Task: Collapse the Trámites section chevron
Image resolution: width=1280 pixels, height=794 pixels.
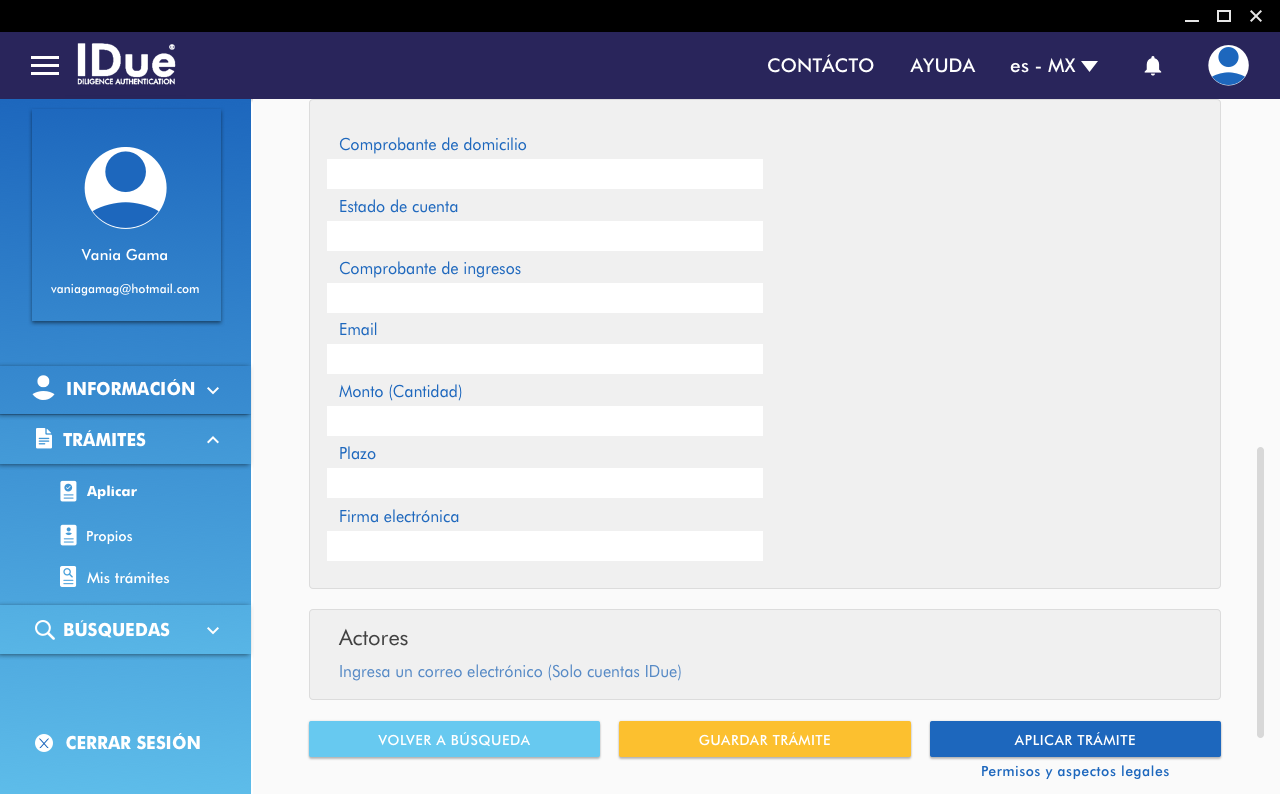Action: (213, 440)
